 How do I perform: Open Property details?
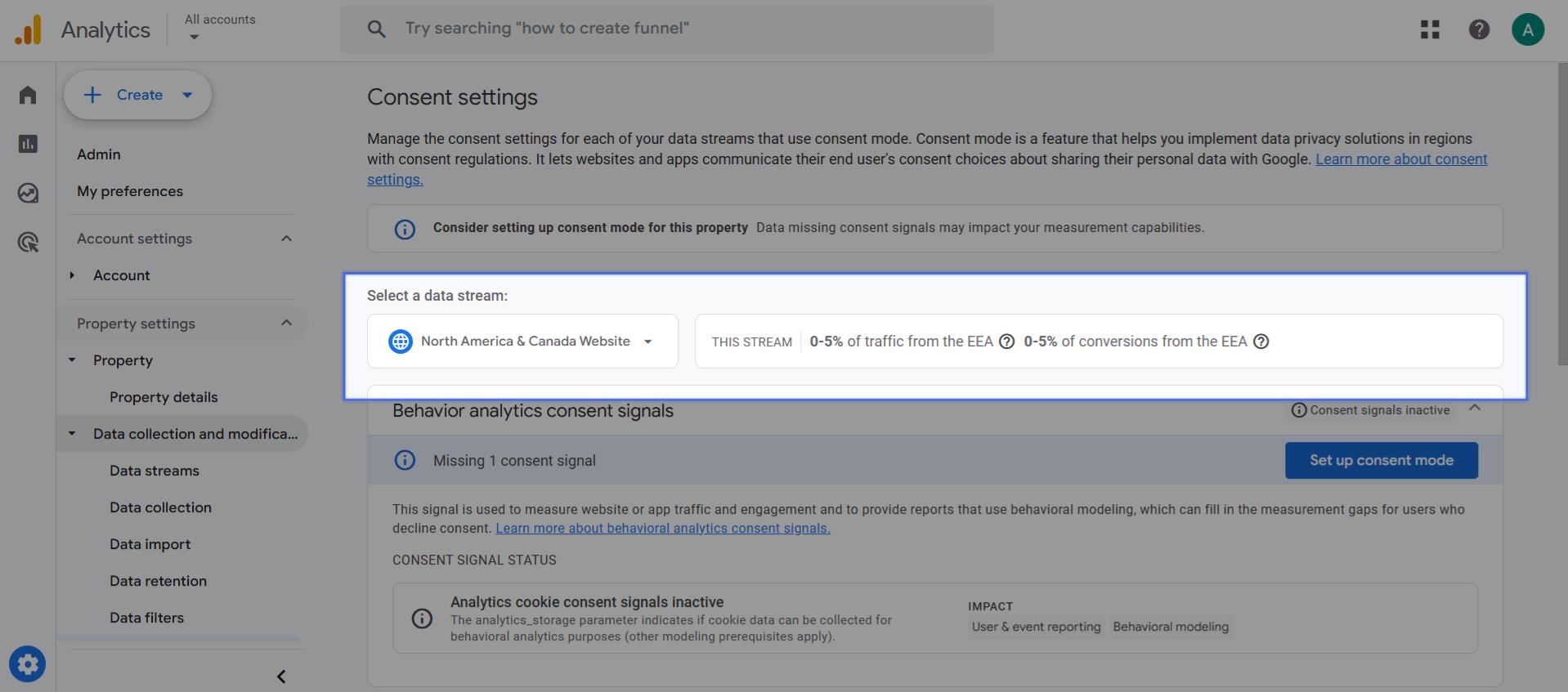164,397
